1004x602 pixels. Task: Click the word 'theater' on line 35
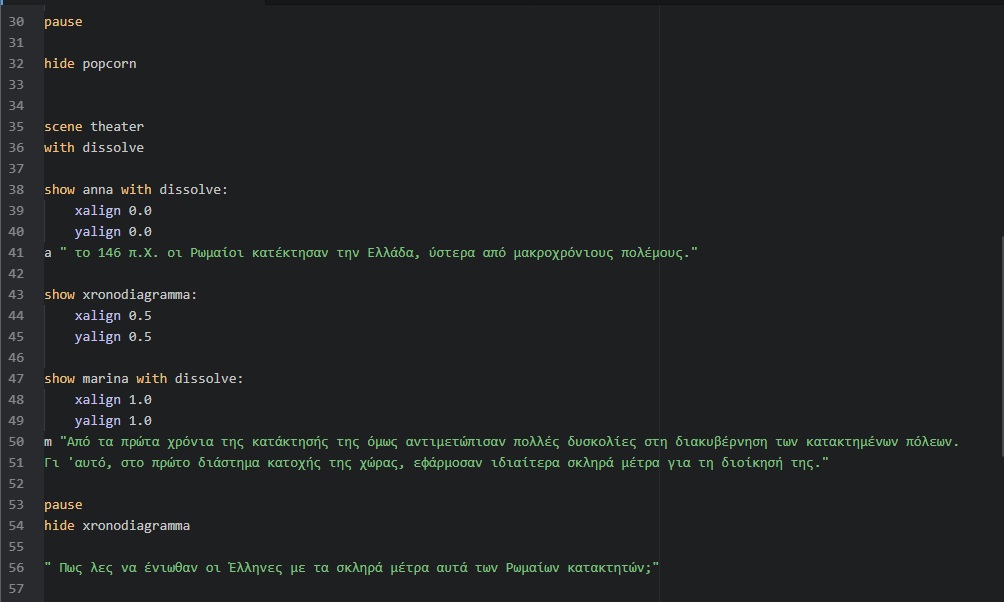[117, 127]
